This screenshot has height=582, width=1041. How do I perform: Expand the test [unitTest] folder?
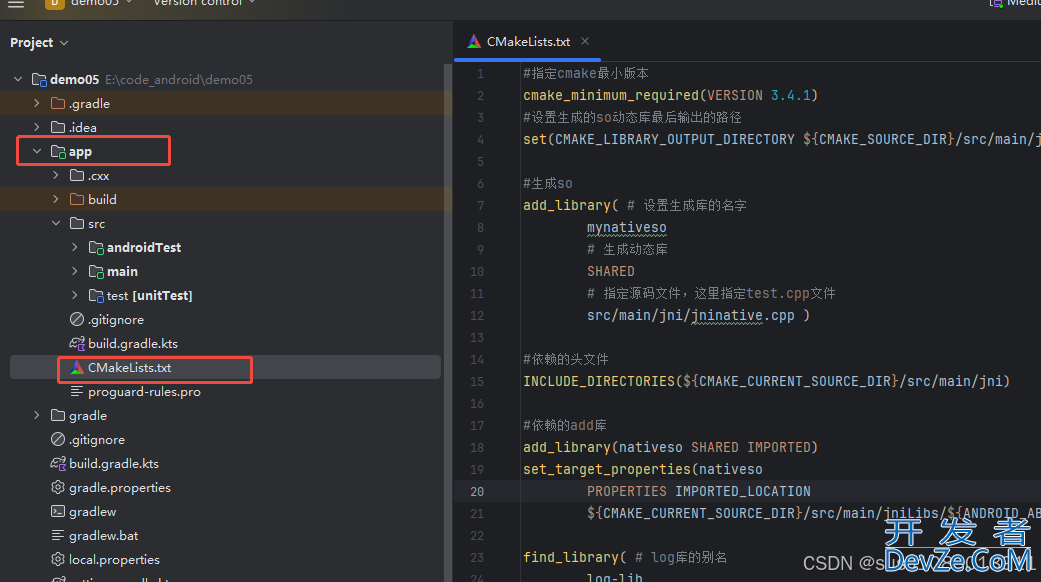pyautogui.click(x=75, y=295)
